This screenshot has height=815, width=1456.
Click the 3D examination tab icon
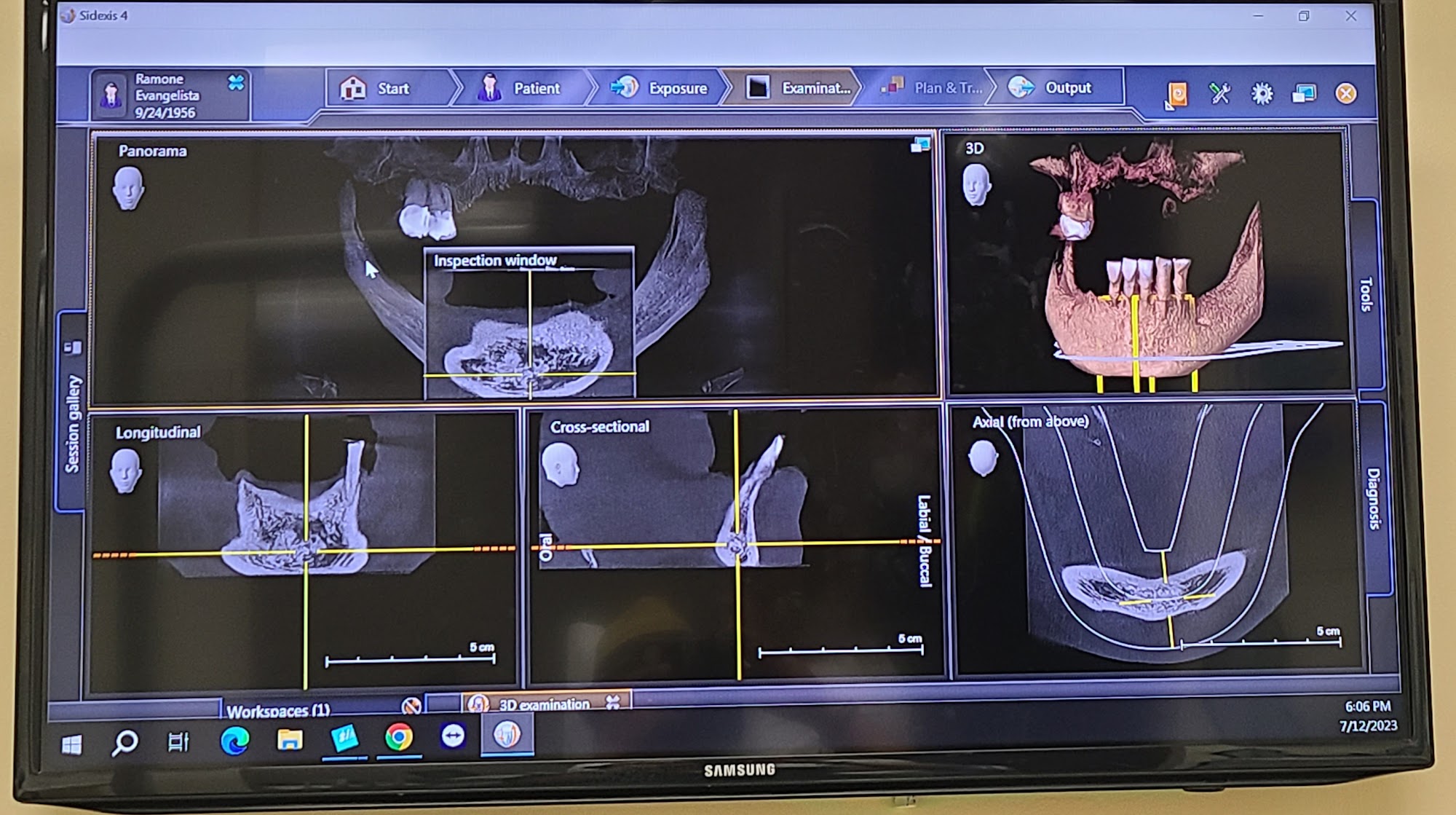478,704
